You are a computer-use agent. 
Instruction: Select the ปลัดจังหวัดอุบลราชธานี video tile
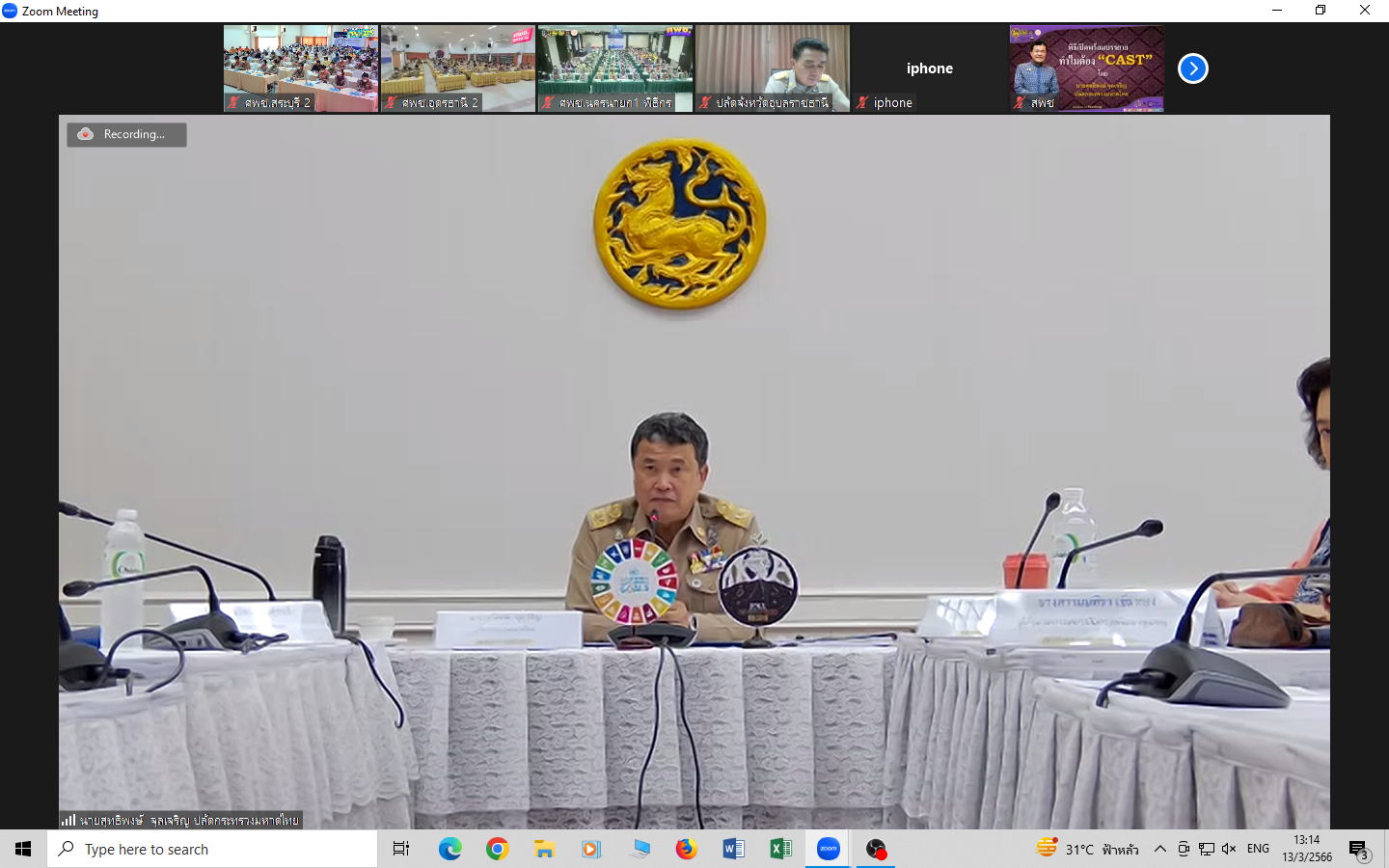click(x=773, y=68)
